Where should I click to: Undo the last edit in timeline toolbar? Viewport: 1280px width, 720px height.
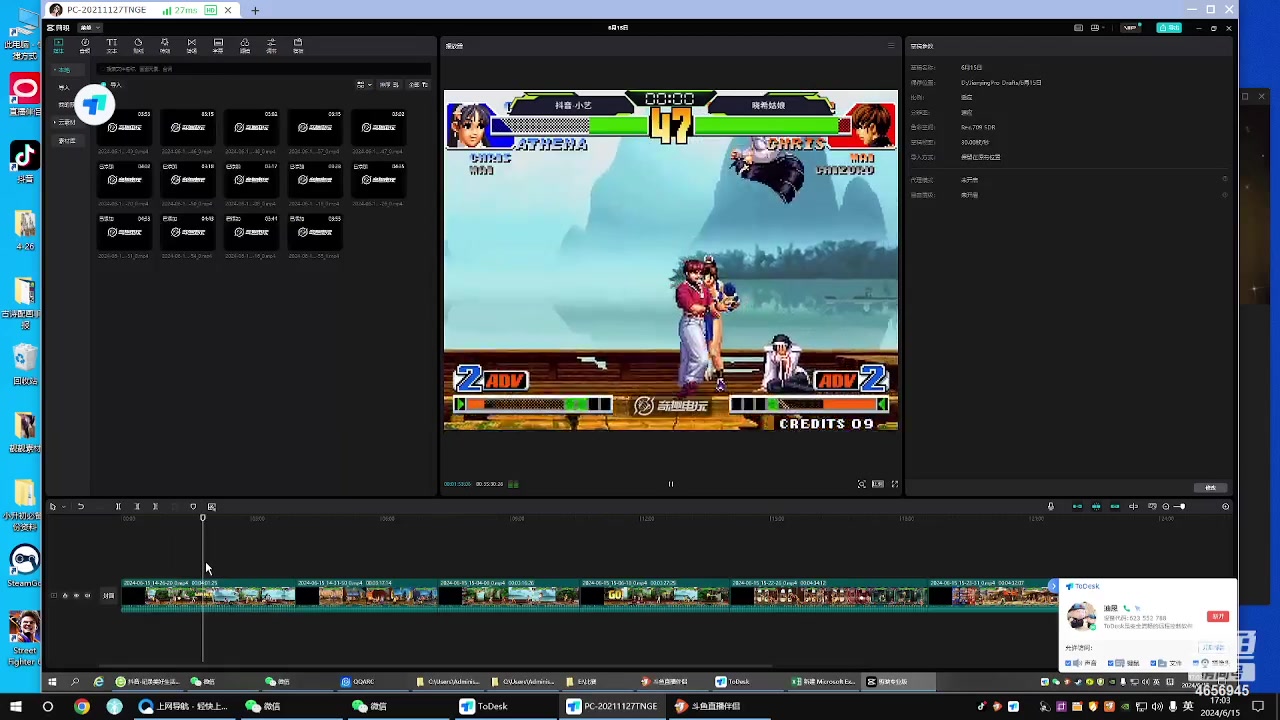pyautogui.click(x=80, y=507)
